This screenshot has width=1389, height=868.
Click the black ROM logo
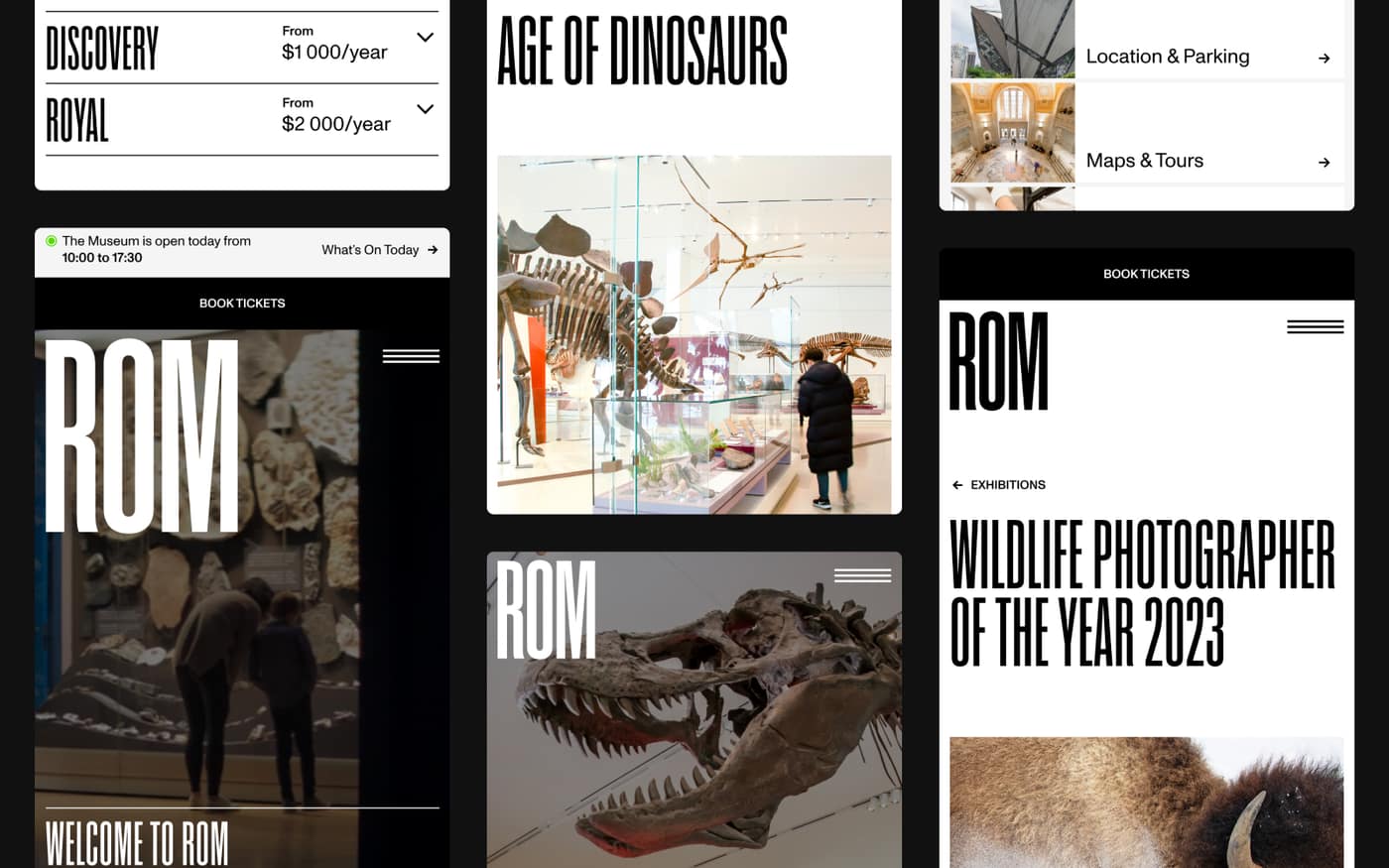tap(999, 361)
